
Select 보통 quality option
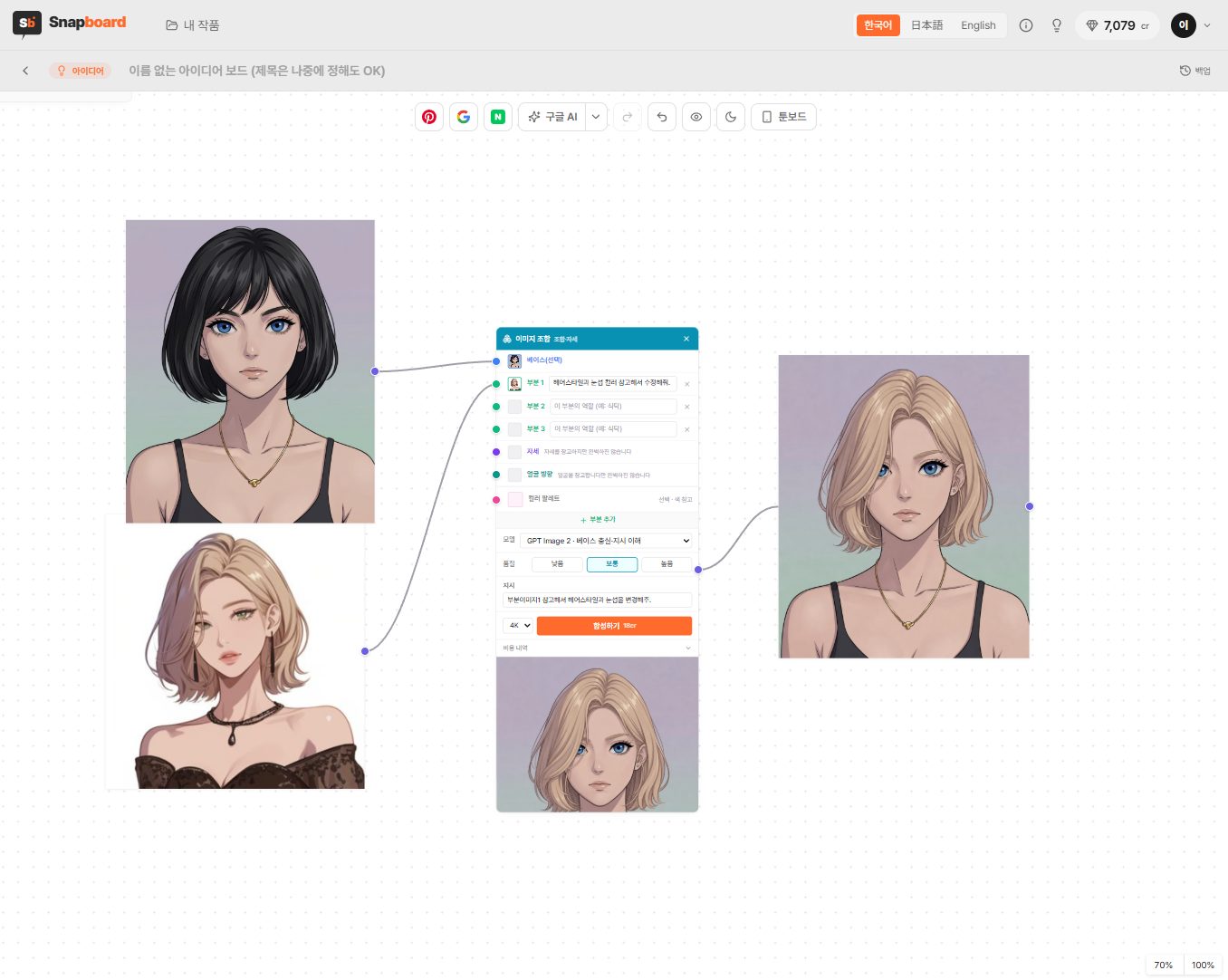612,564
